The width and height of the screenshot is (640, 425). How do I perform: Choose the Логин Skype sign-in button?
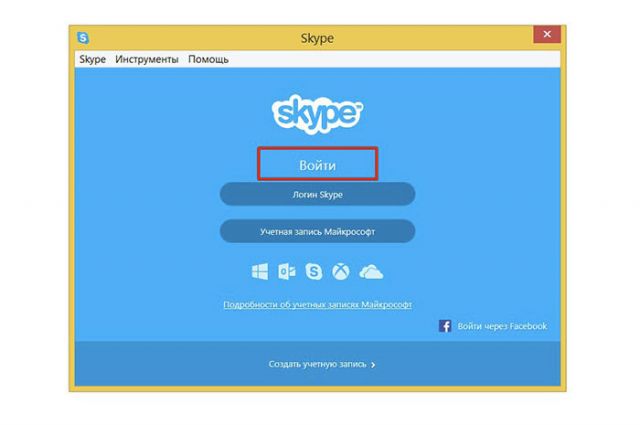[x=318, y=194]
